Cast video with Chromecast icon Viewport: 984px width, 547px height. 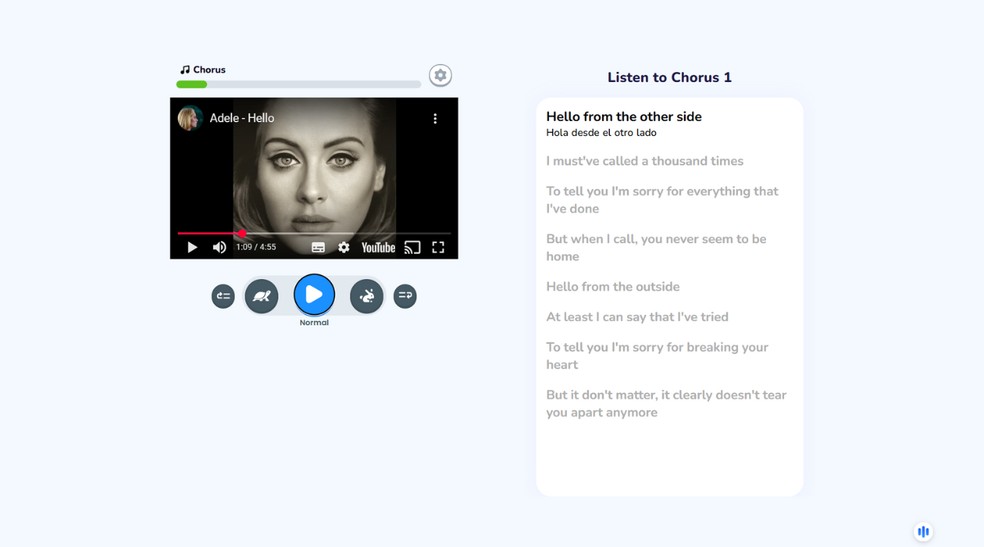(x=412, y=247)
